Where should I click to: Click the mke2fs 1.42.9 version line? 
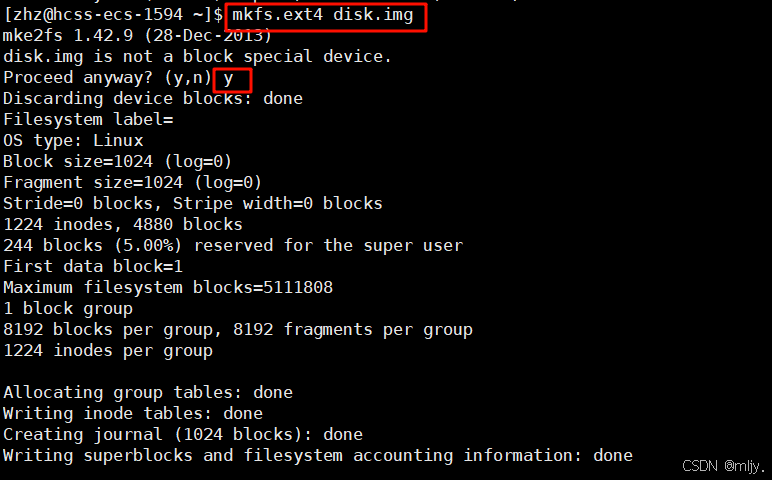click(137, 35)
